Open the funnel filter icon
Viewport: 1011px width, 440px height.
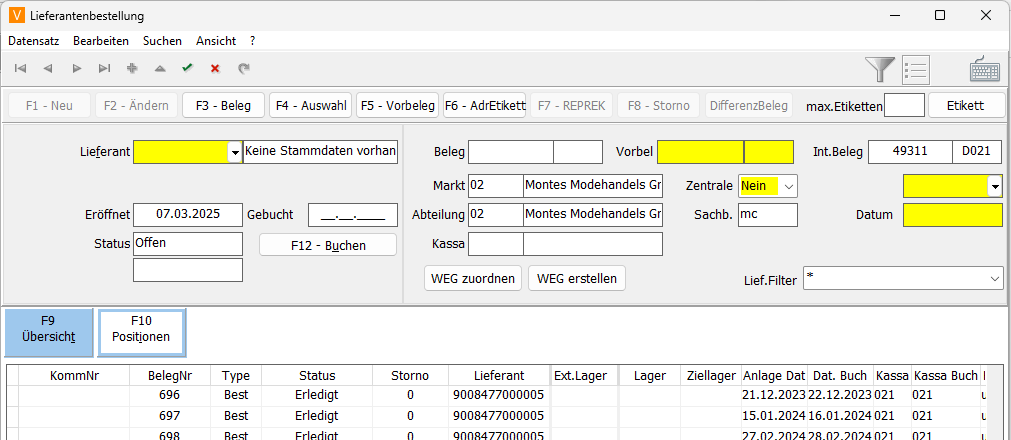click(x=880, y=69)
